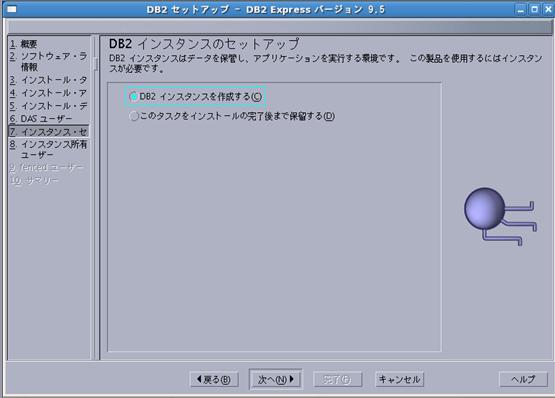Select highlighted step 7 インスタンス・セットアップ
555x398 pixels.
click(48, 132)
